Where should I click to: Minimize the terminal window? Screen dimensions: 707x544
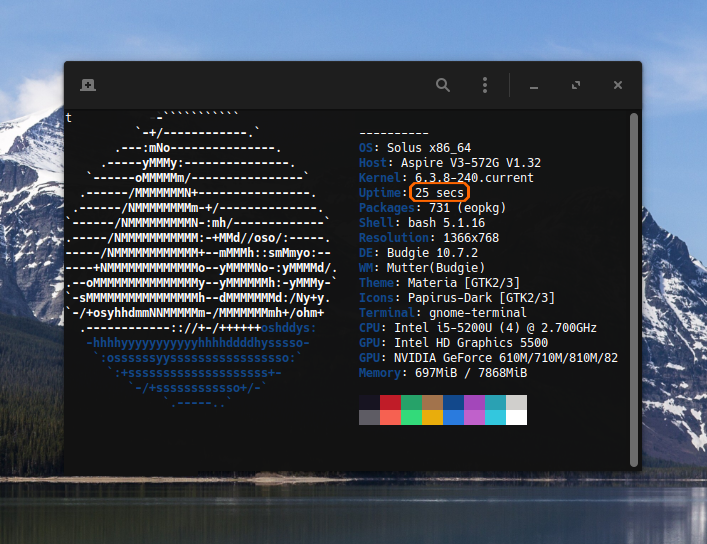(x=534, y=87)
